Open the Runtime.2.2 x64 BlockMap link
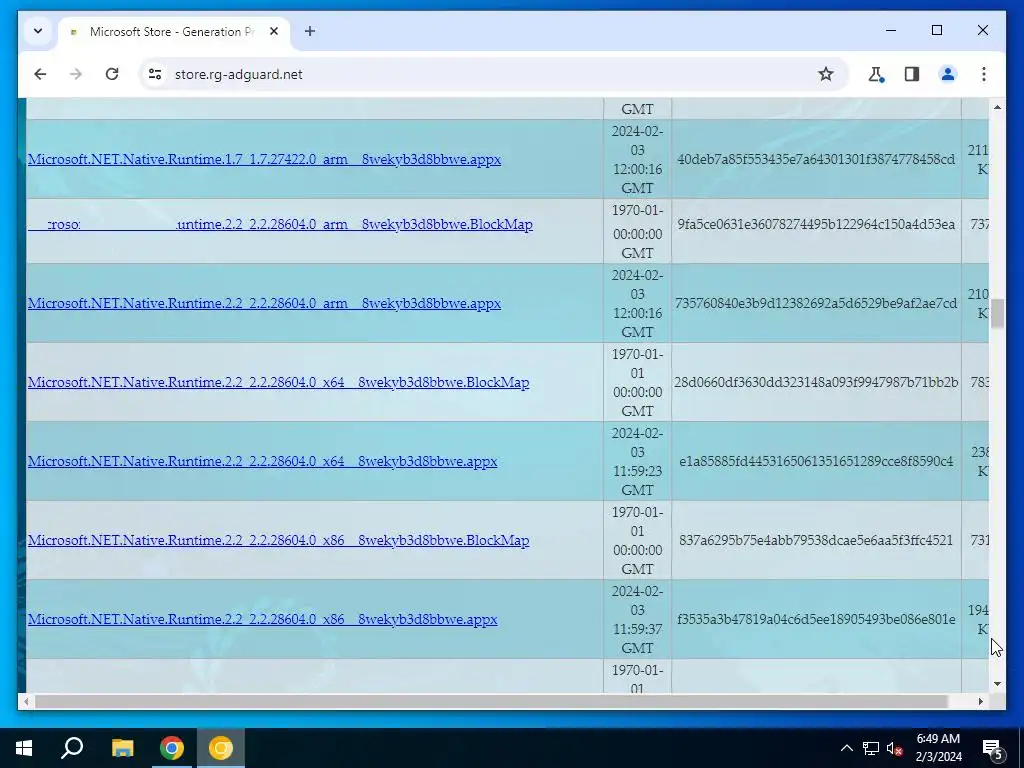 point(278,383)
